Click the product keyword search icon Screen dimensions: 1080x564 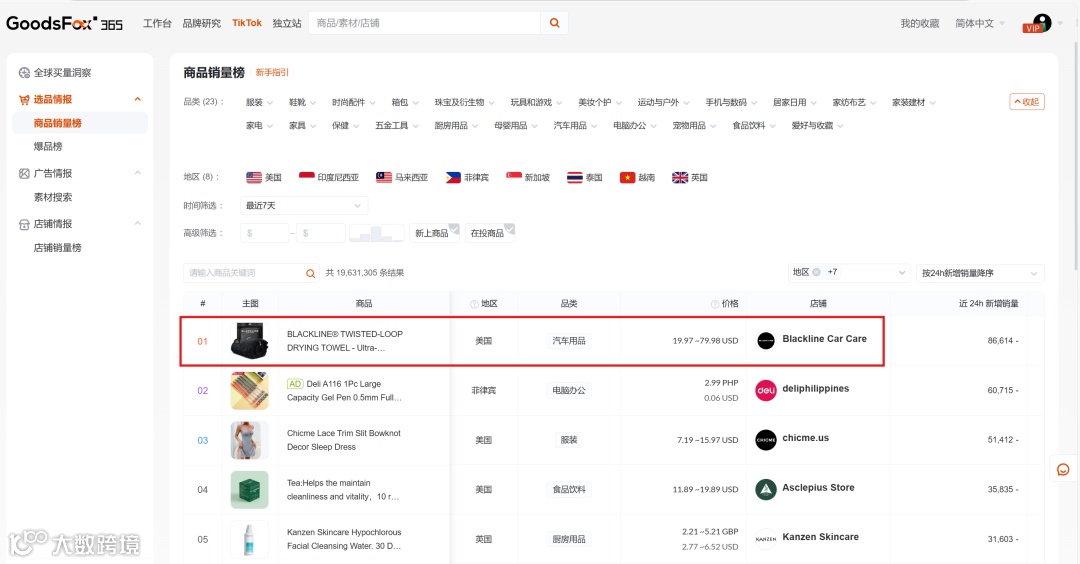[311, 273]
